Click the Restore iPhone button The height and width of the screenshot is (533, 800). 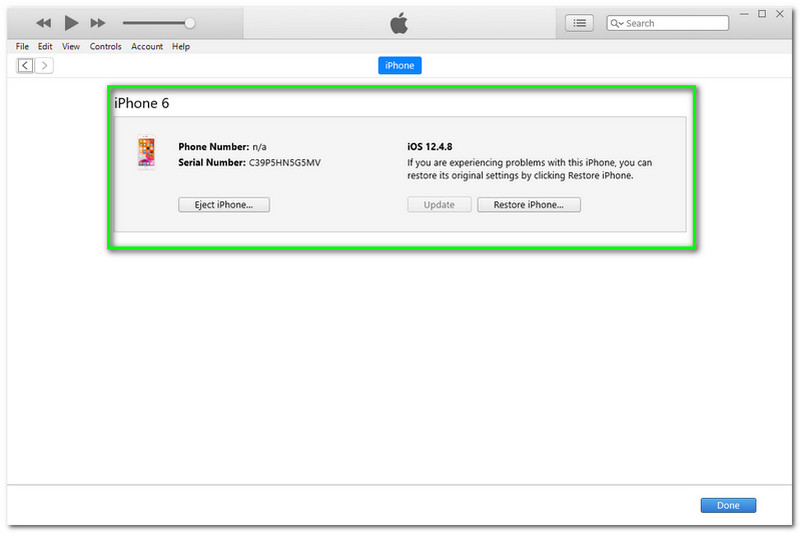click(x=529, y=205)
